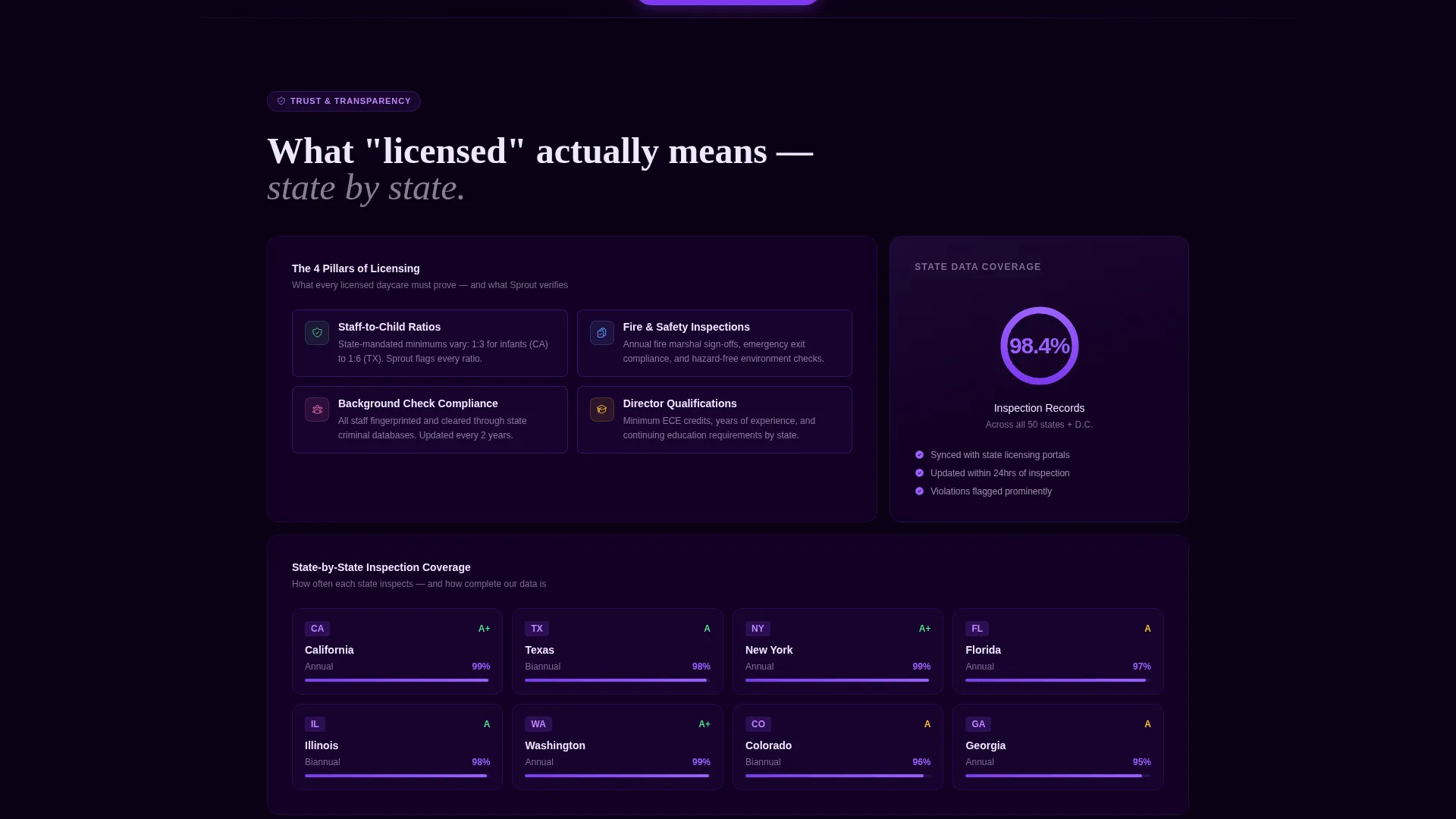Viewport: 1456px width, 819px height.
Task: Click the Director Qualifications graduation cap icon
Action: (602, 409)
